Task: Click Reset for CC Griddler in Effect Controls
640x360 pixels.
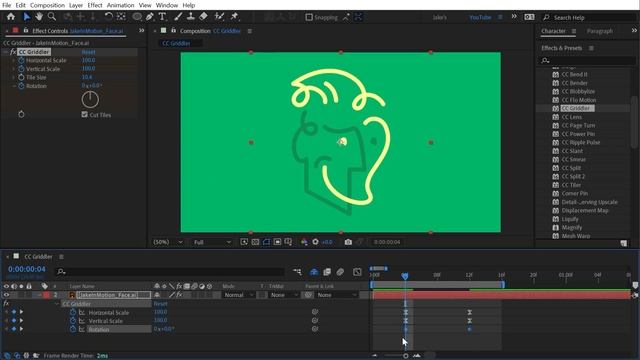Action: [x=89, y=52]
